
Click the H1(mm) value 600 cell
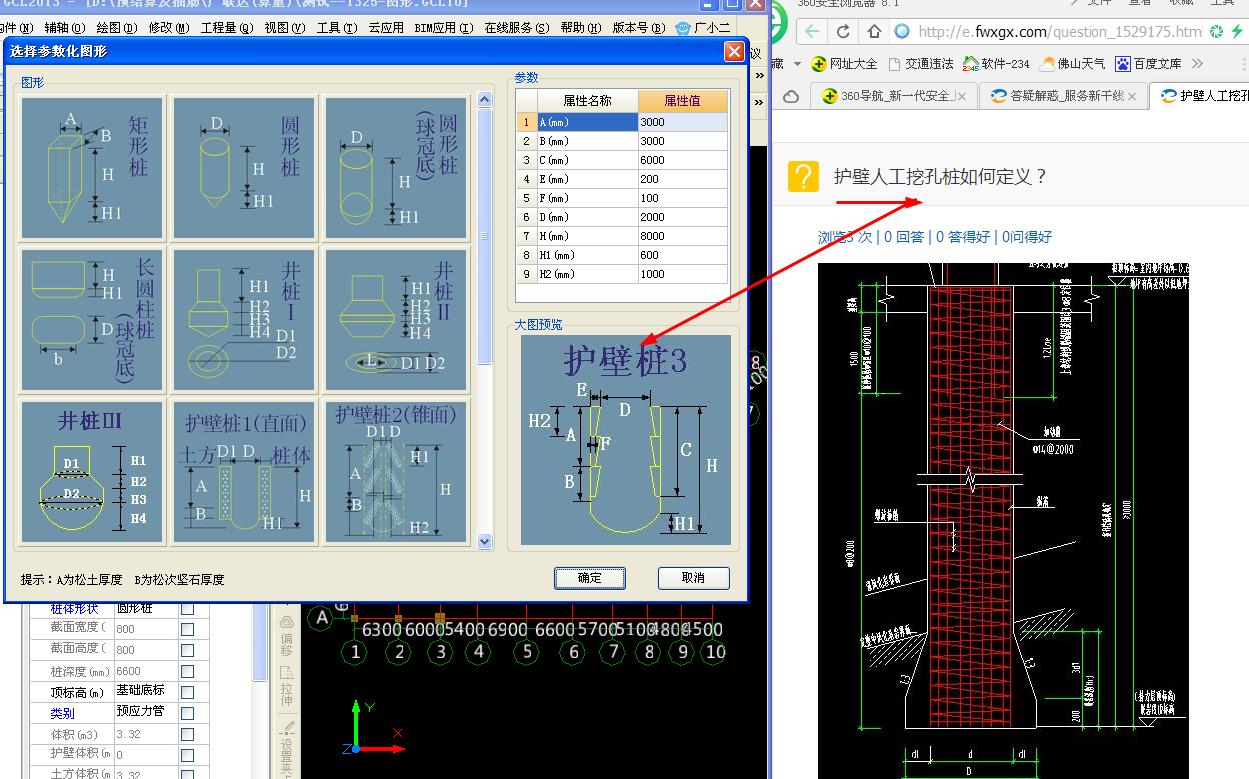coord(683,255)
